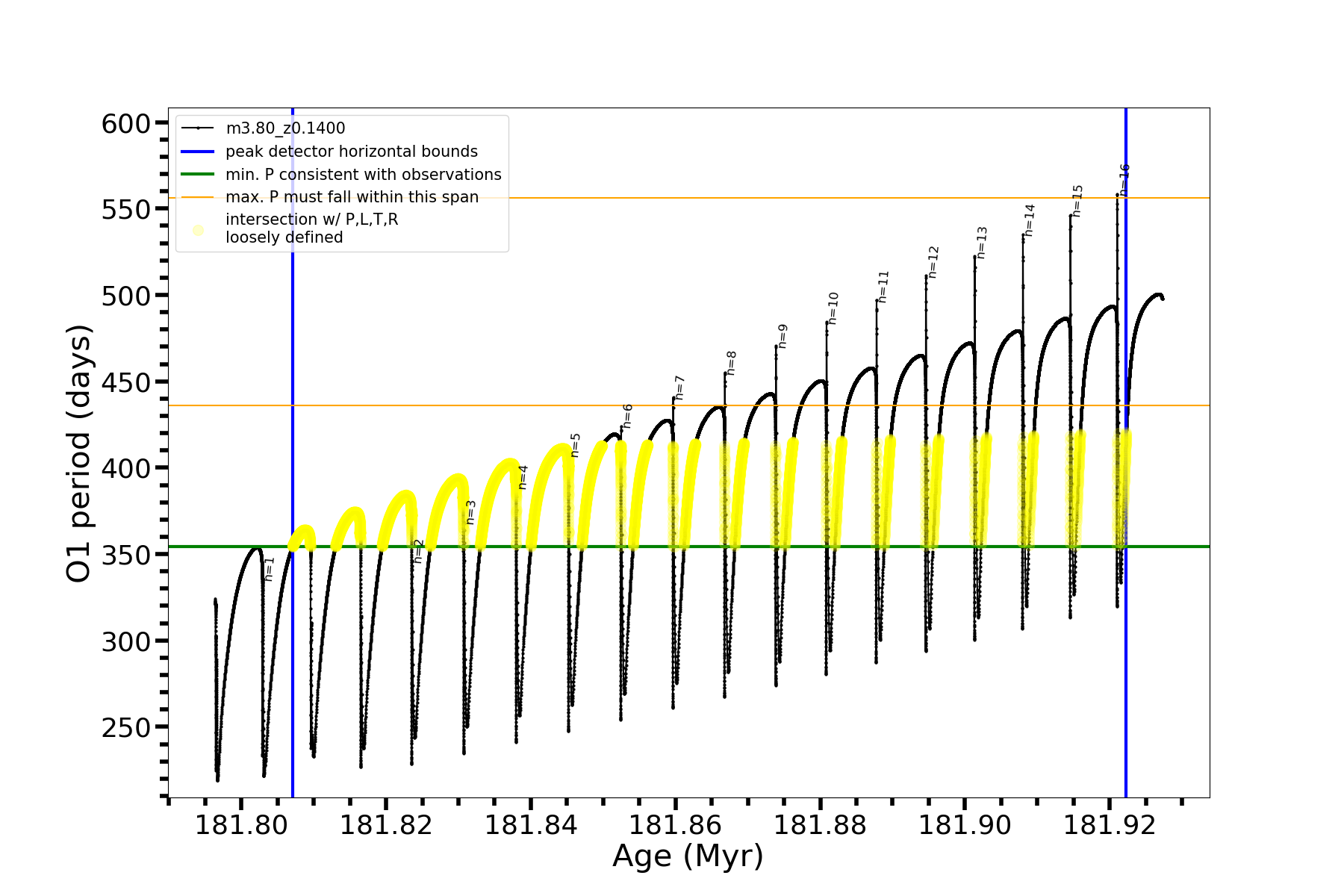The width and height of the screenshot is (1344, 896).
Task: Click the 450 y-axis tick label
Action: (126, 382)
